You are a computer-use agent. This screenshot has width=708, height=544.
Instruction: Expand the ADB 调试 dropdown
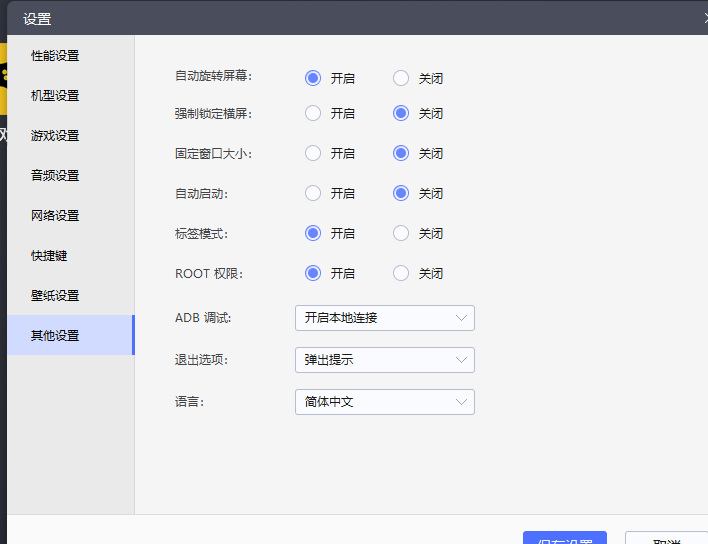pos(384,318)
